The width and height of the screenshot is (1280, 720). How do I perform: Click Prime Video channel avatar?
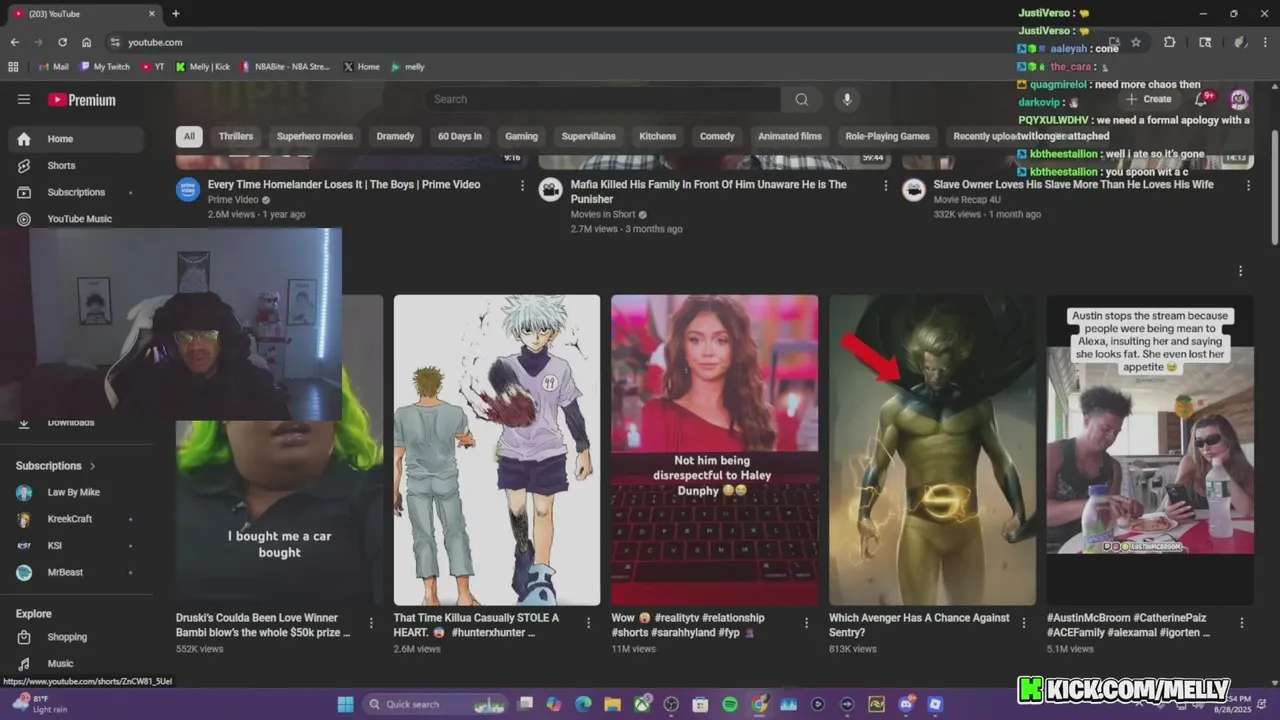pos(188,190)
